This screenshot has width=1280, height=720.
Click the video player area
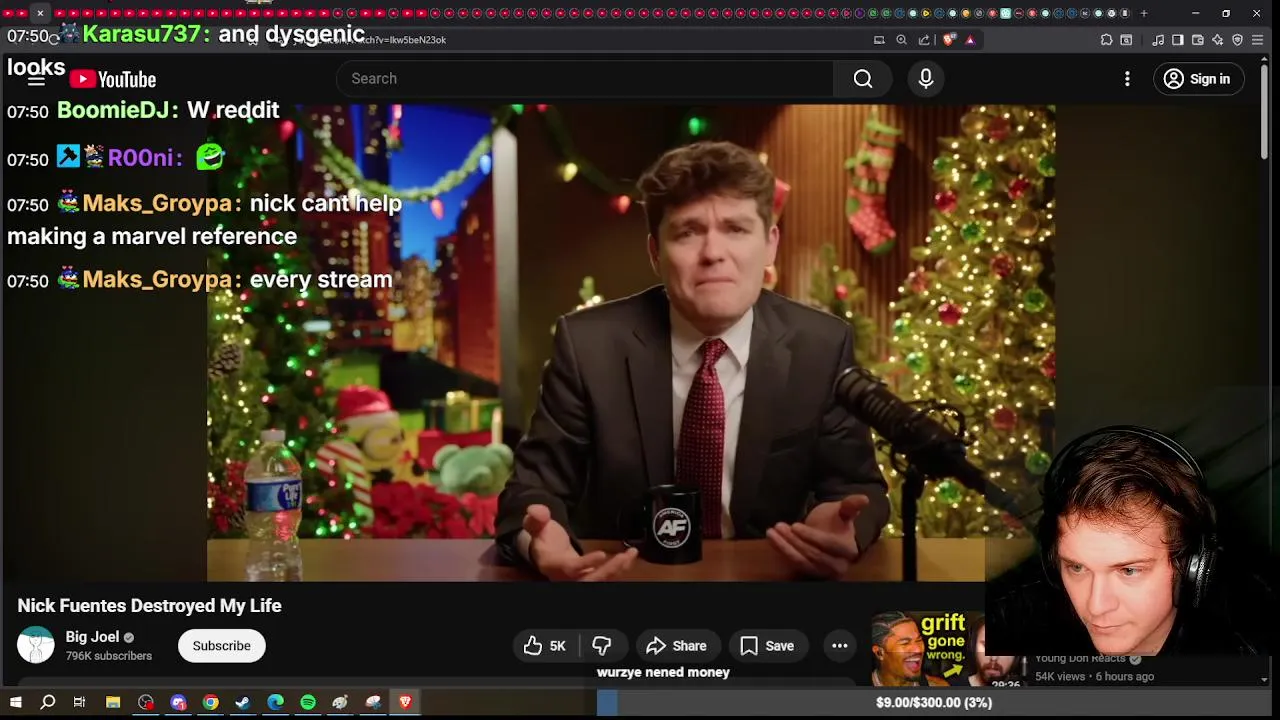coord(630,342)
